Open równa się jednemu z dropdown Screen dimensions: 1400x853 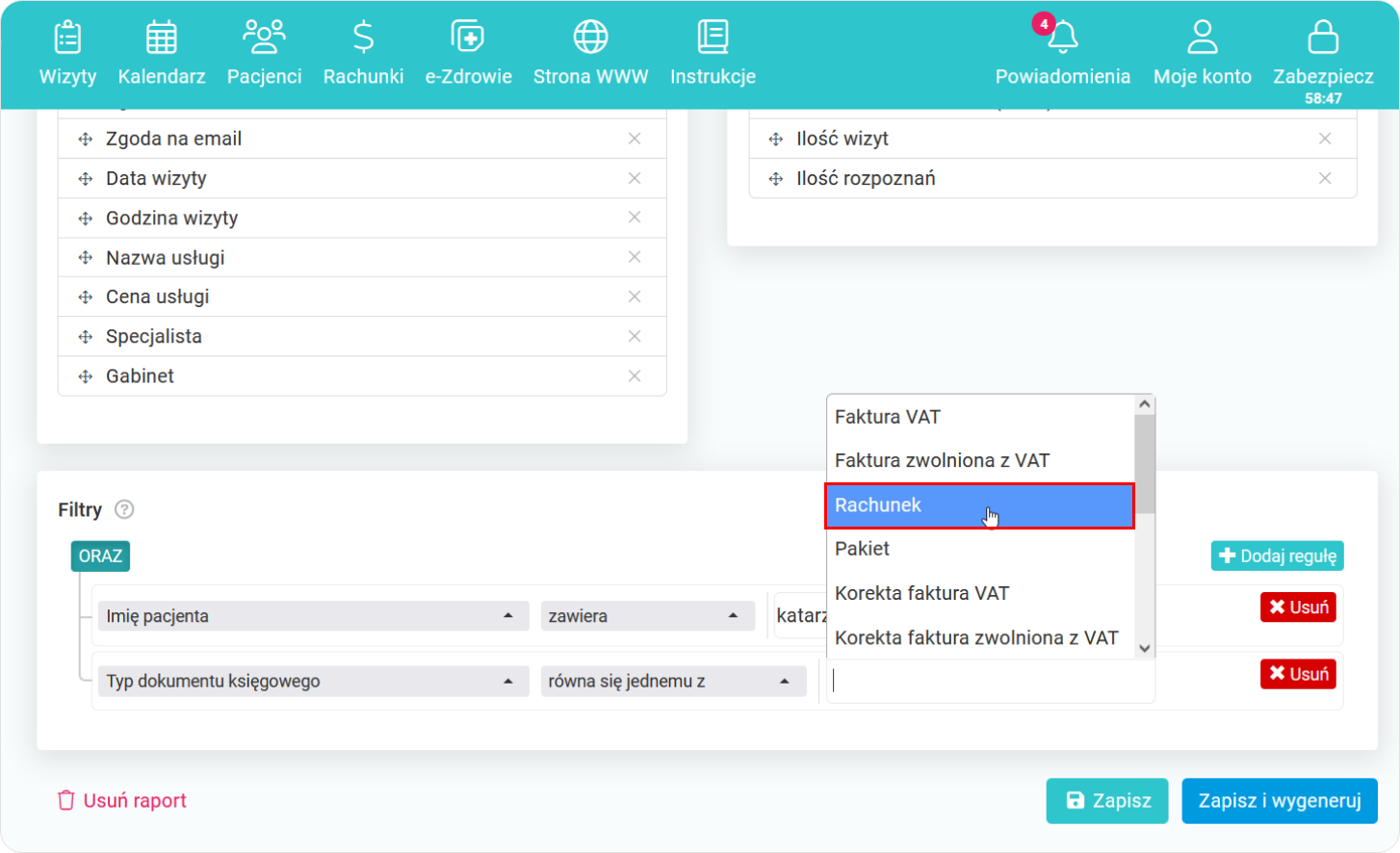[674, 681]
